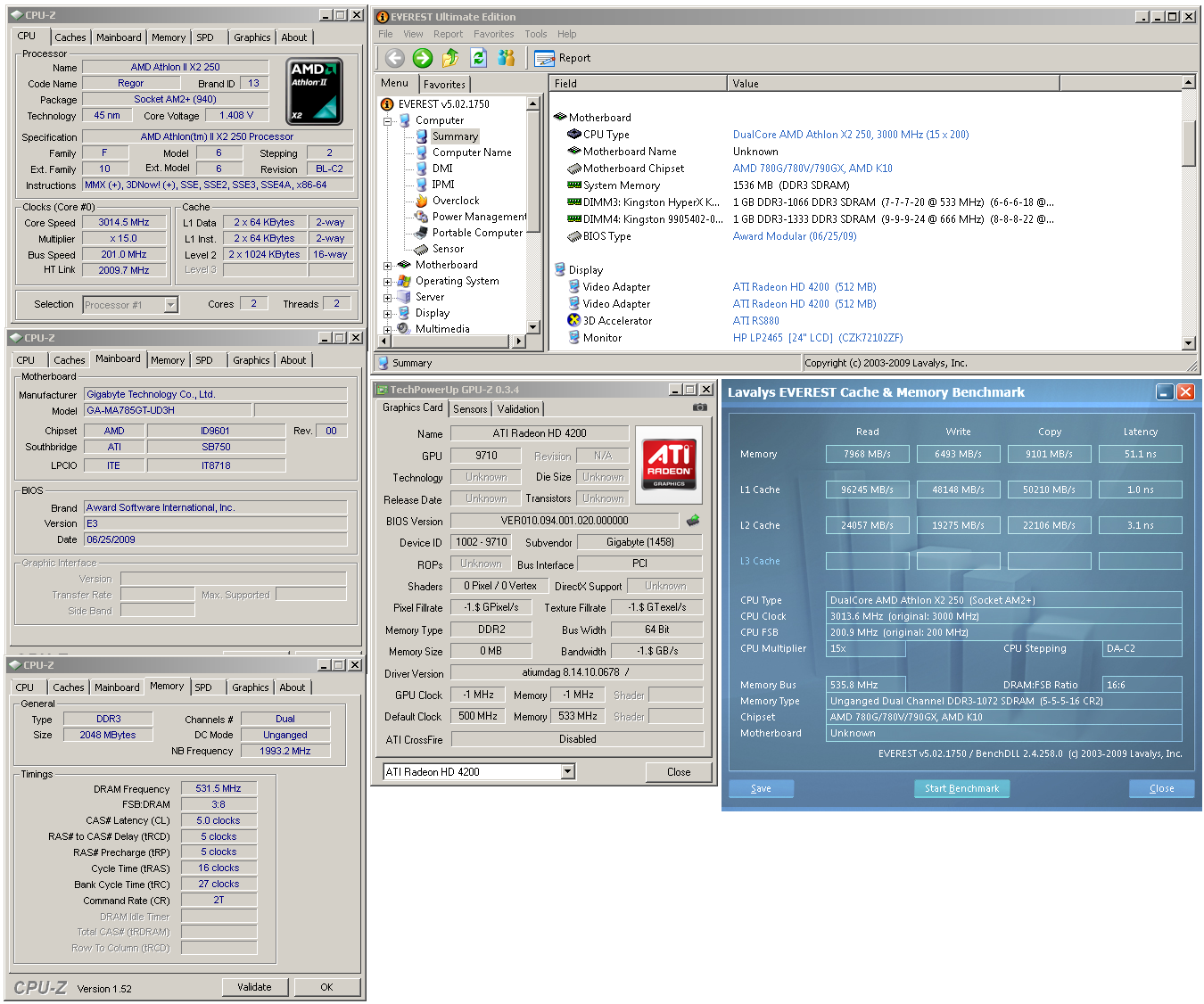This screenshot has width=1204, height=1004.
Task: Click the Close button in GPU-Z
Action: (679, 772)
